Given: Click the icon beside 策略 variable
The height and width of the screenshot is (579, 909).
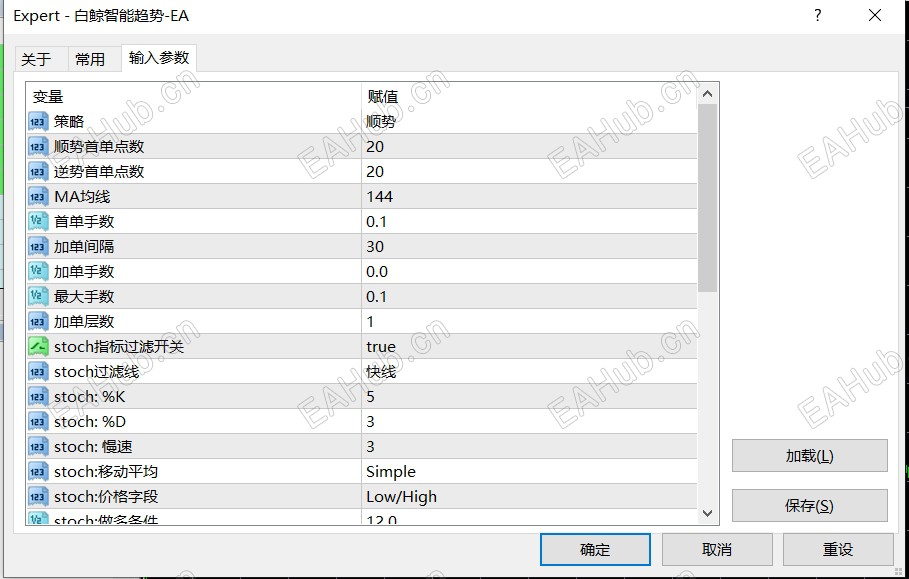Looking at the screenshot, I should pyautogui.click(x=38, y=122).
